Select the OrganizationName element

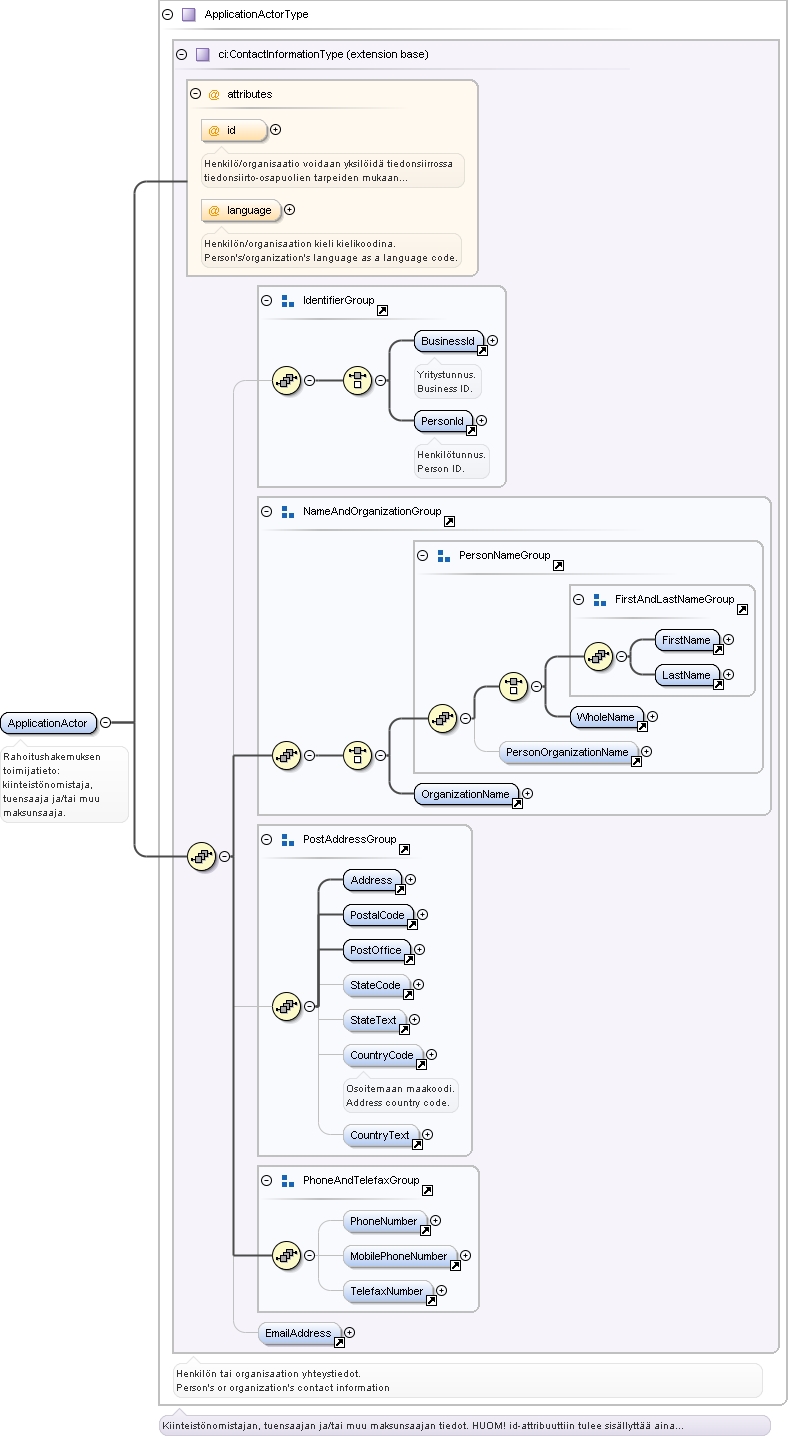coord(466,794)
